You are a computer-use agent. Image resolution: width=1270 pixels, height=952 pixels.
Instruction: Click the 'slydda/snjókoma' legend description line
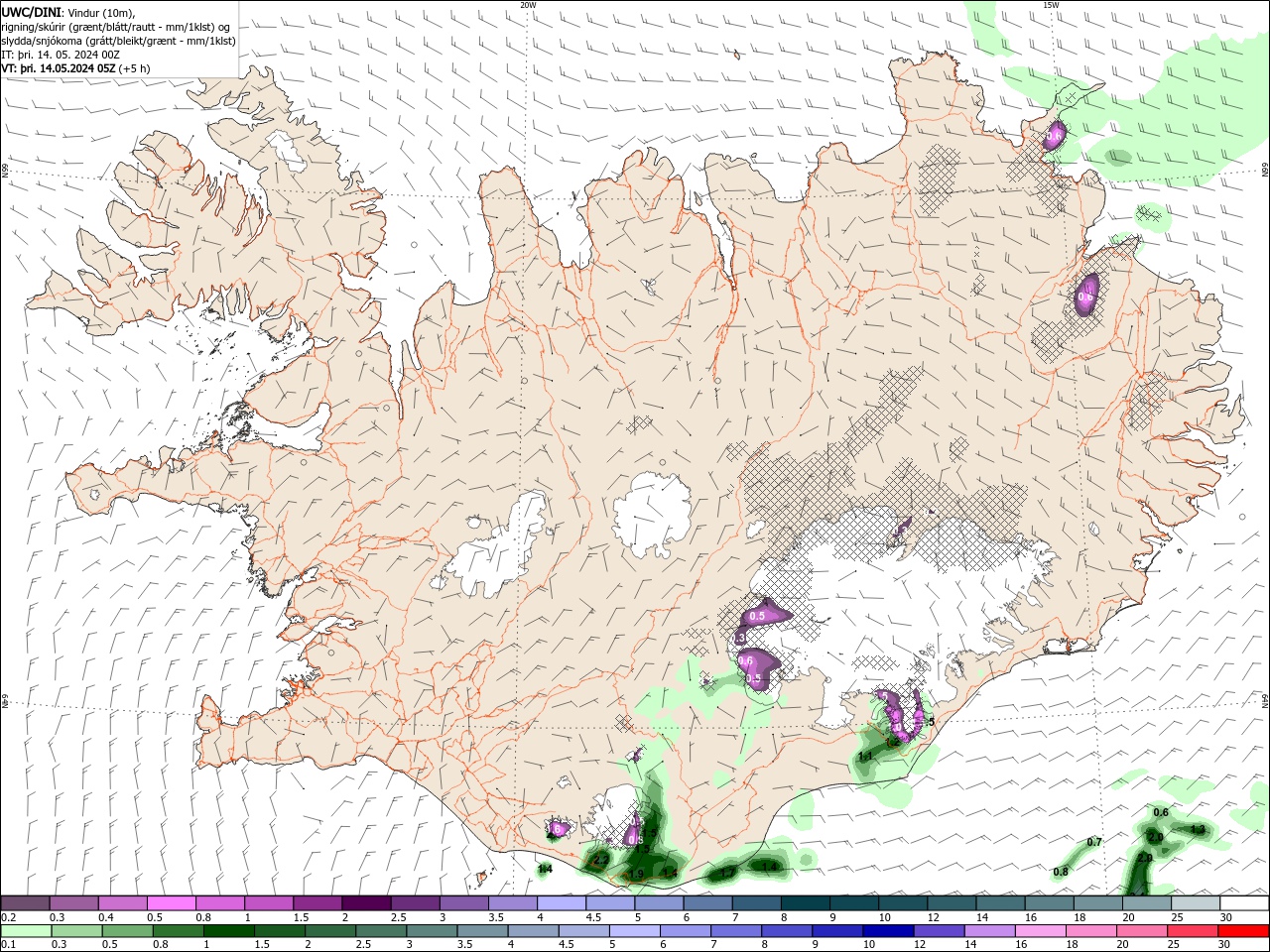pyautogui.click(x=118, y=41)
